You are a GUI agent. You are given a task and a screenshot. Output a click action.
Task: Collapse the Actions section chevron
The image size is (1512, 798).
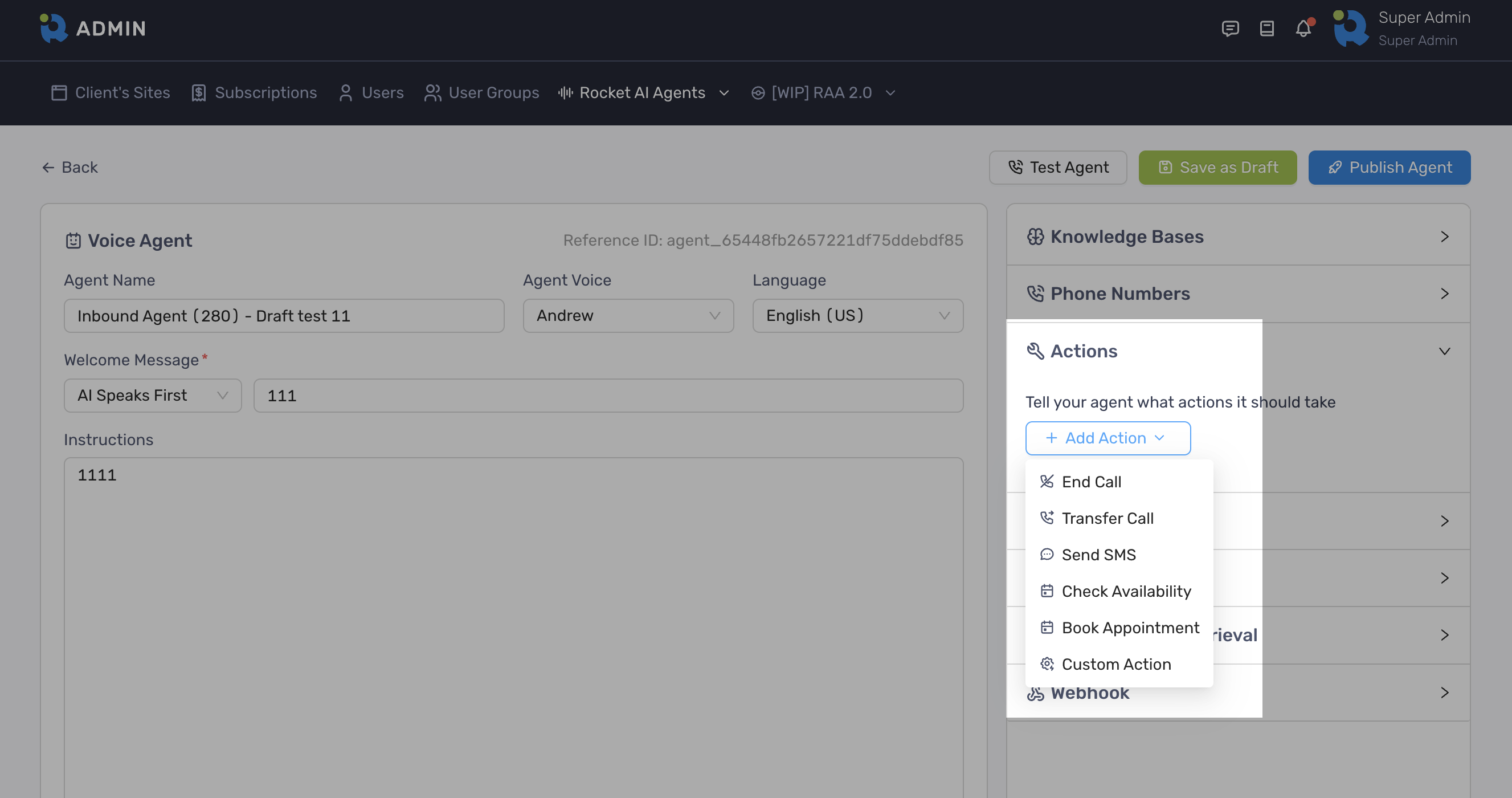1445,351
